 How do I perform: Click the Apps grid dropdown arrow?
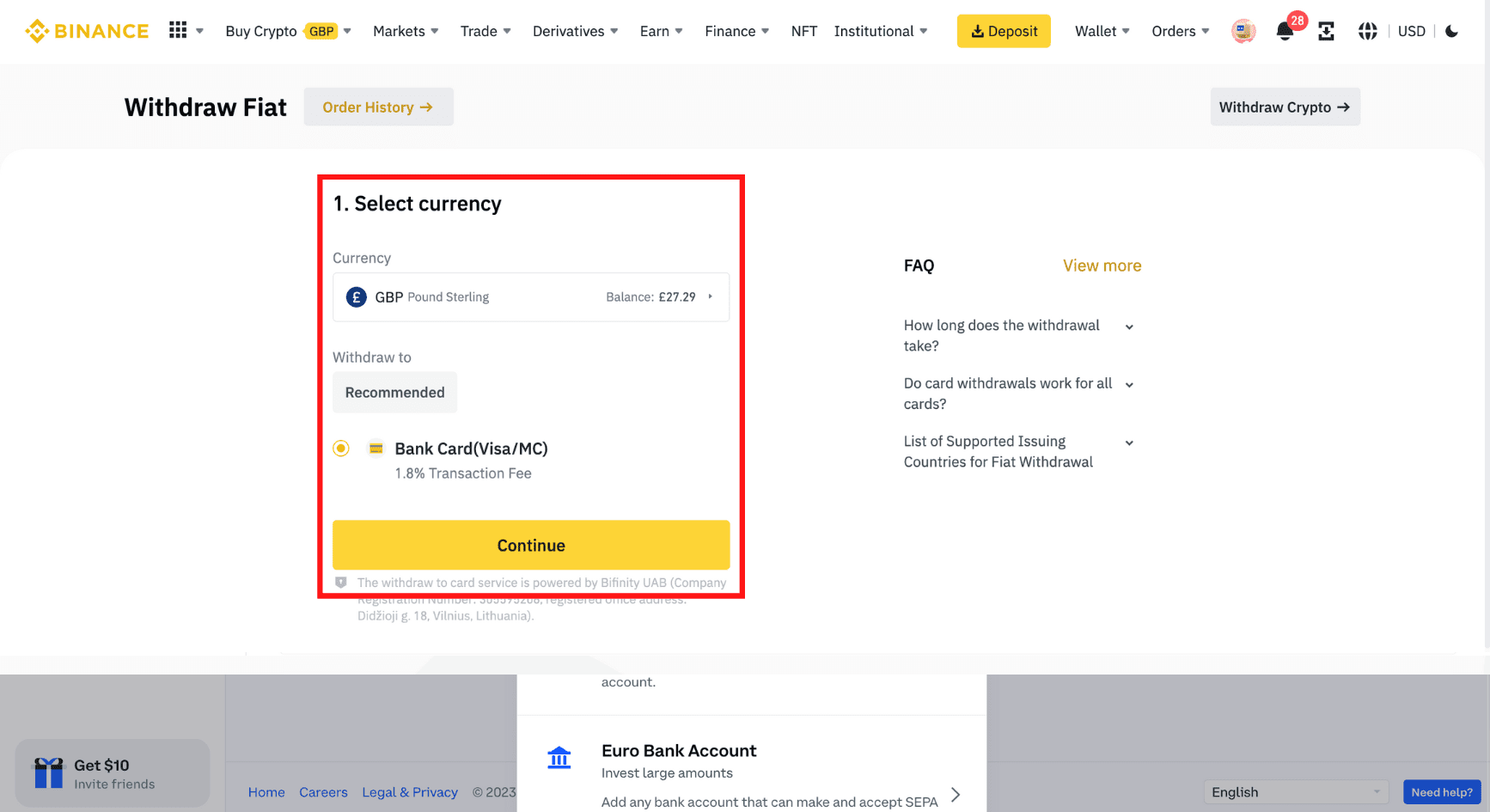pyautogui.click(x=199, y=31)
